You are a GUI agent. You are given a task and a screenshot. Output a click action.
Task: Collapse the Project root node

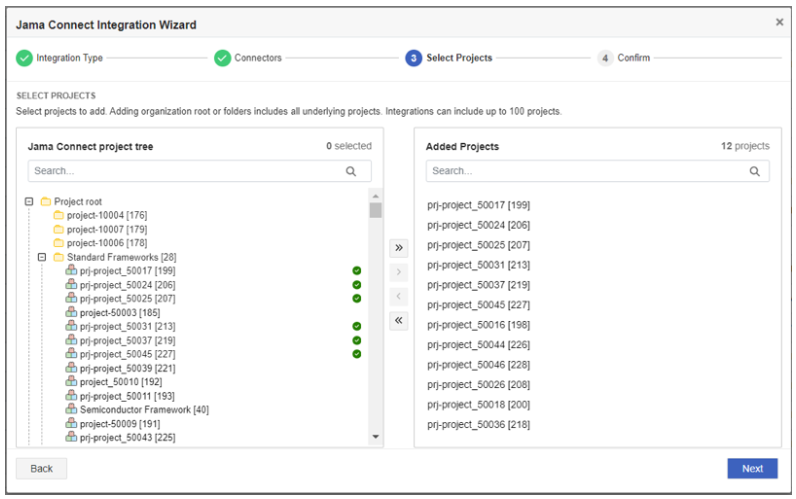pos(29,202)
